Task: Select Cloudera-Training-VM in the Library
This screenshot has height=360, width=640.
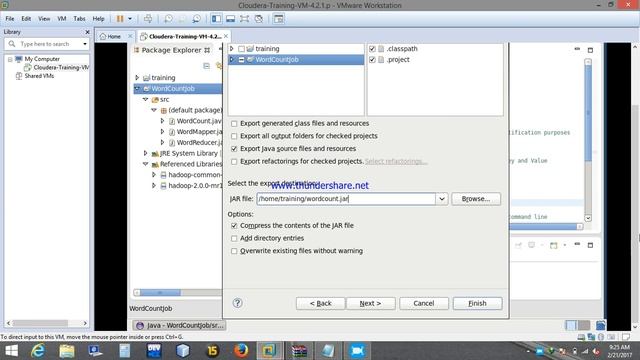Action: (61, 67)
